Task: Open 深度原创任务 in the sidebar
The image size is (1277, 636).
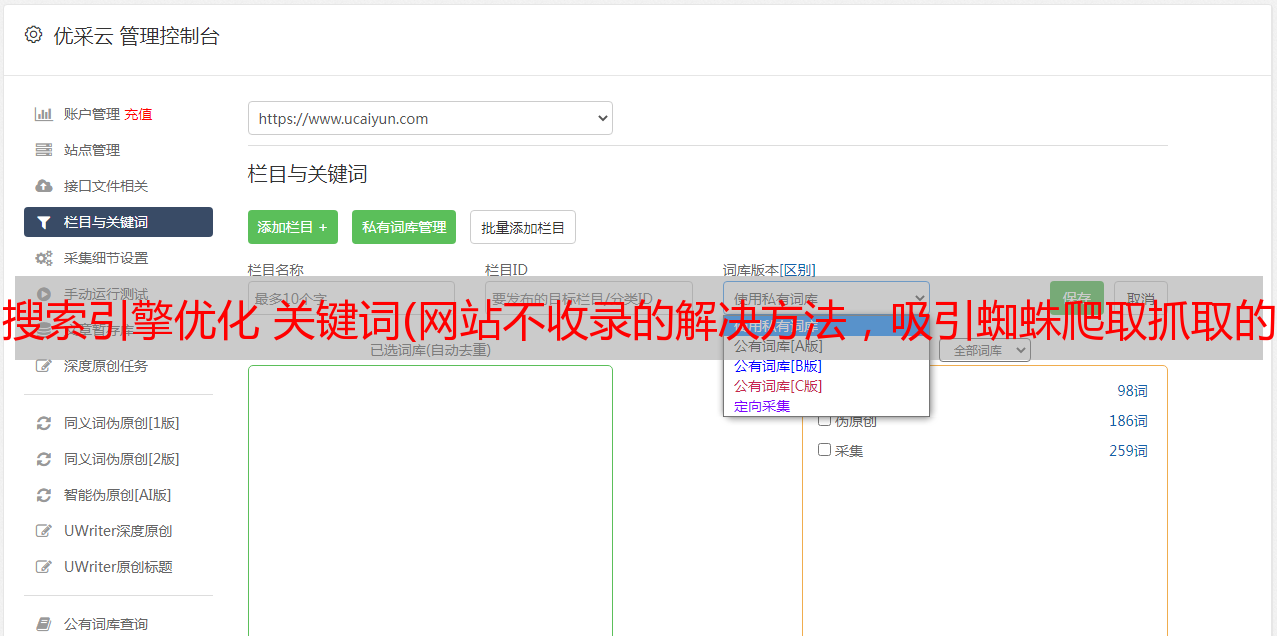Action: tap(106, 366)
